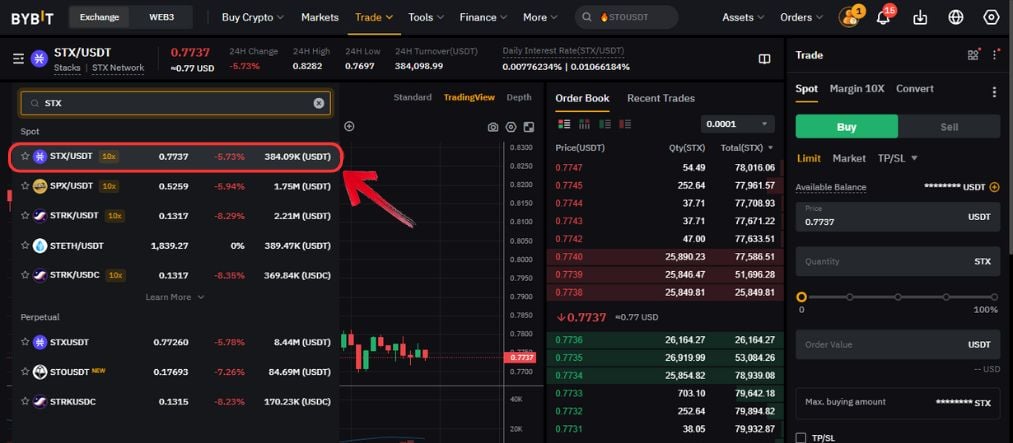Add indicator with chart plus icon
The height and width of the screenshot is (443, 1013).
[349, 127]
